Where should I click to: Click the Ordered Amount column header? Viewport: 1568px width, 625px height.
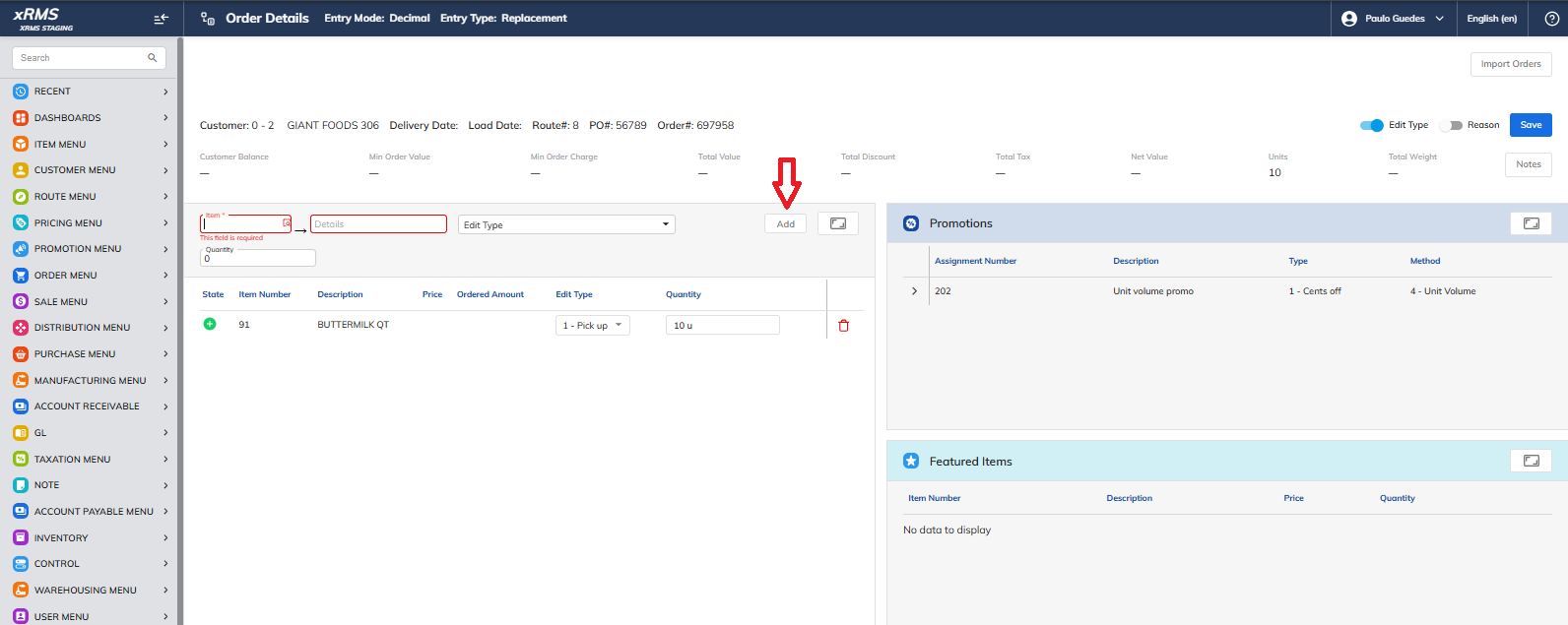coord(490,294)
